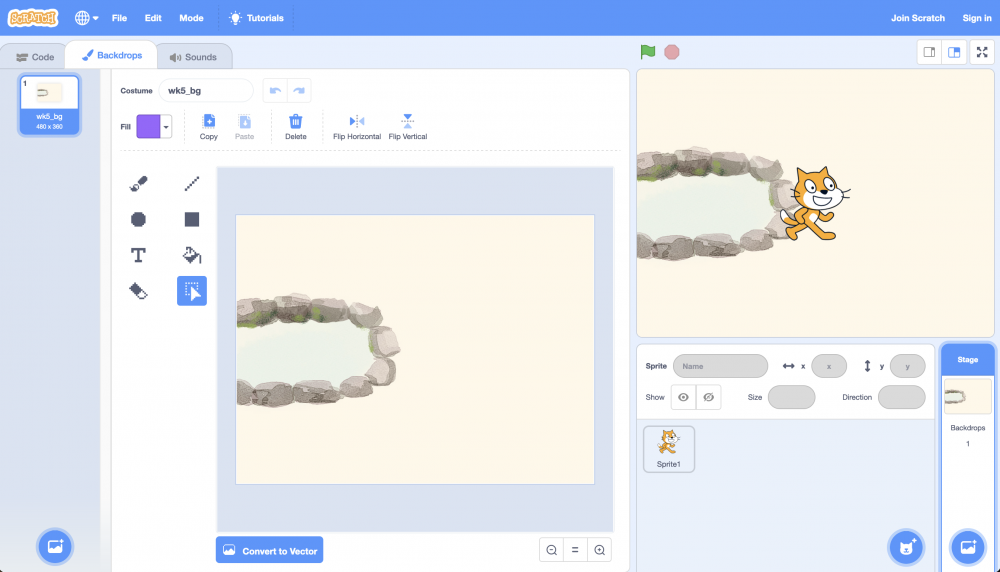Choose a new sprite button
The width and height of the screenshot is (1000, 572).
(x=906, y=547)
